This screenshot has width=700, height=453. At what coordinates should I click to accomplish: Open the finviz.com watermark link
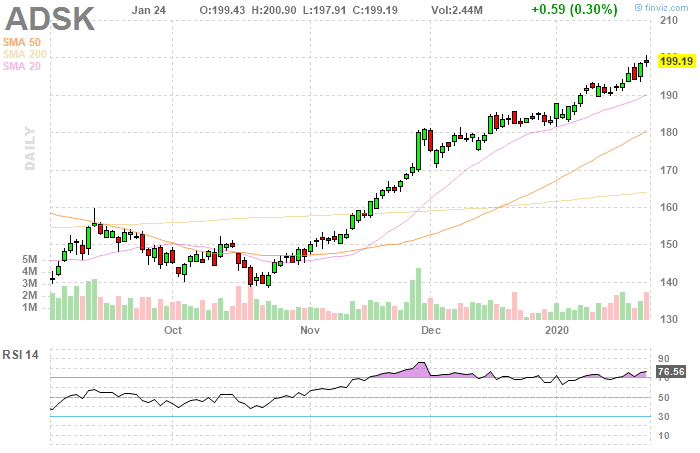coord(662,8)
